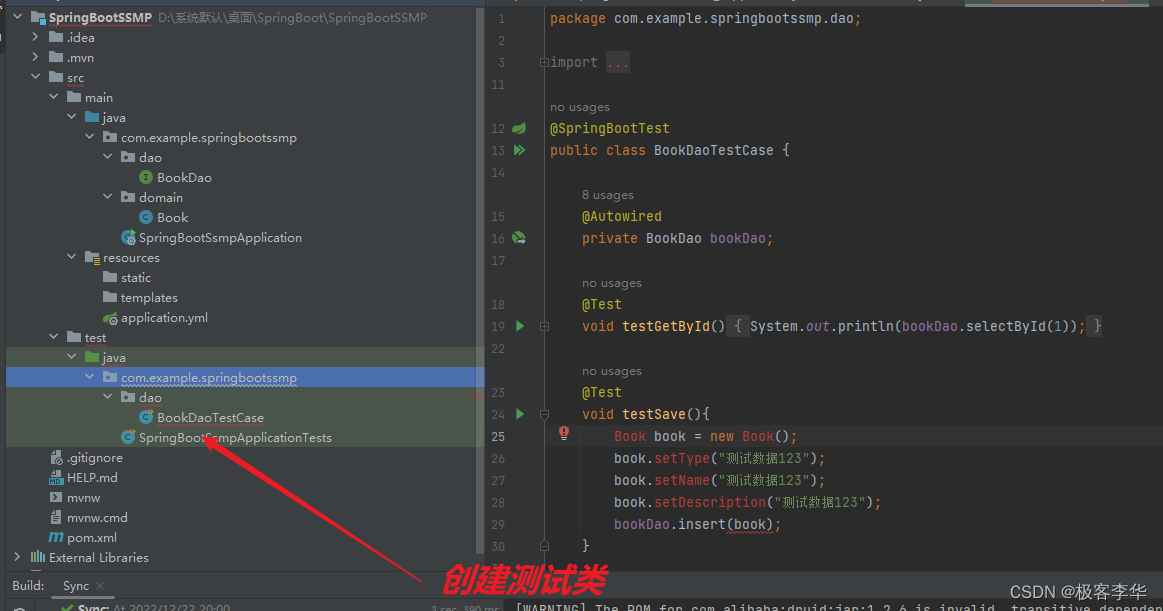Select the templates folder
Viewport: 1163px width, 611px height.
pos(149,297)
